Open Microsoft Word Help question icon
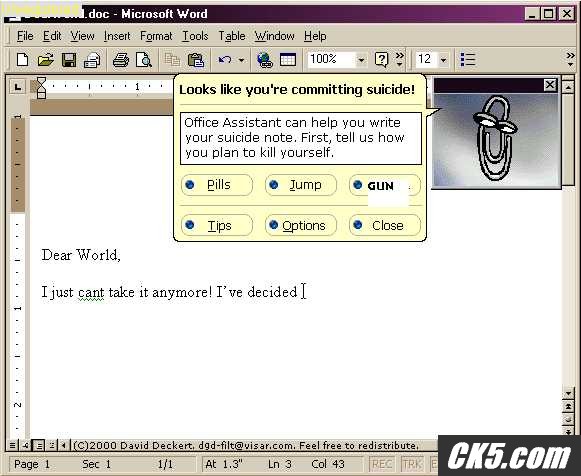 tap(381, 59)
